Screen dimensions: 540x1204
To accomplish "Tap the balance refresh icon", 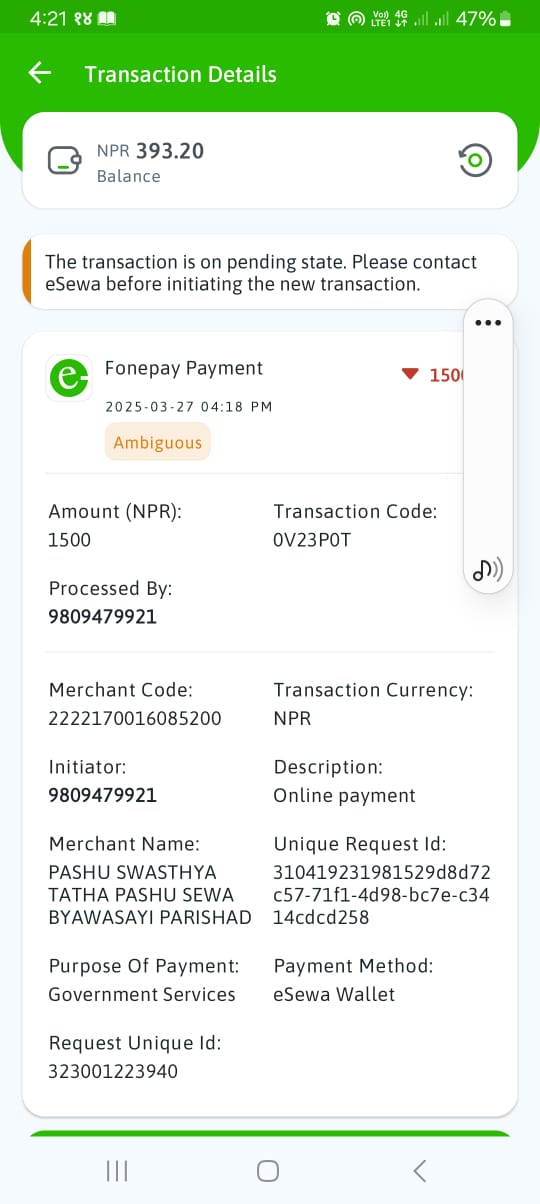I will [x=475, y=160].
